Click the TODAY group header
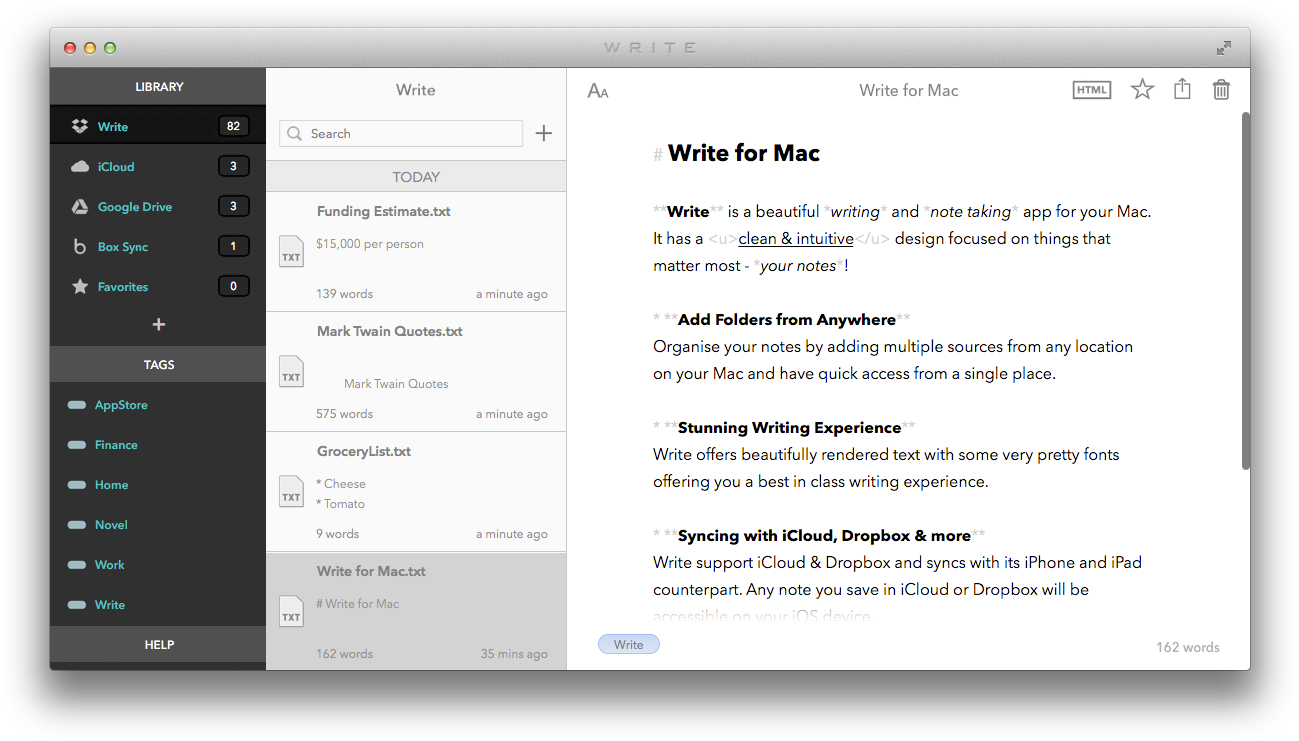Screen dimensions: 1299x741 [x=416, y=177]
